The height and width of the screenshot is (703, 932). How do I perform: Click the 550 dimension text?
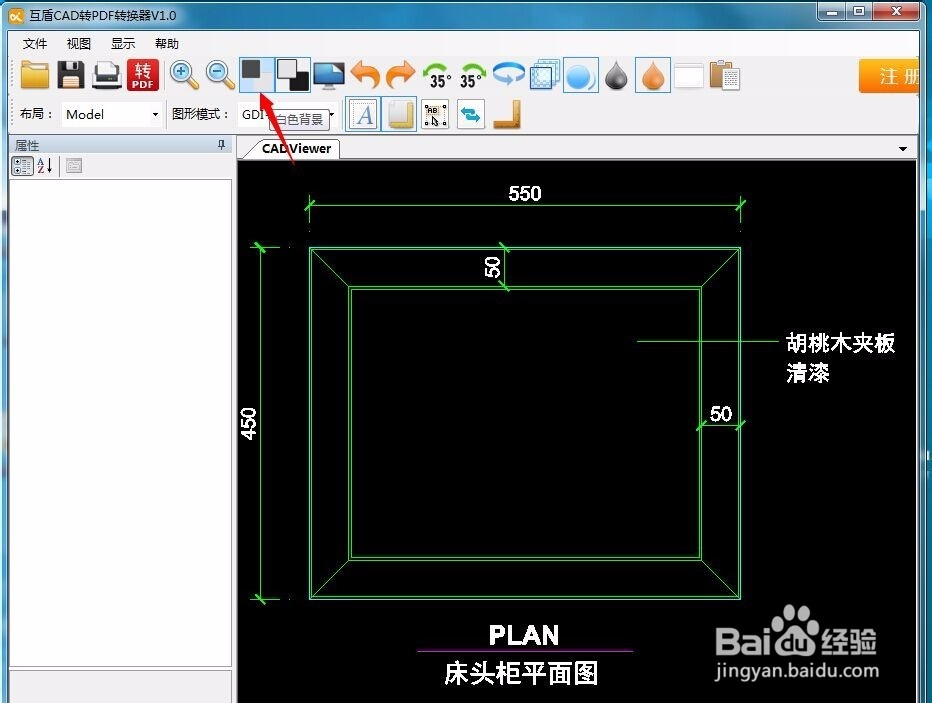click(525, 193)
